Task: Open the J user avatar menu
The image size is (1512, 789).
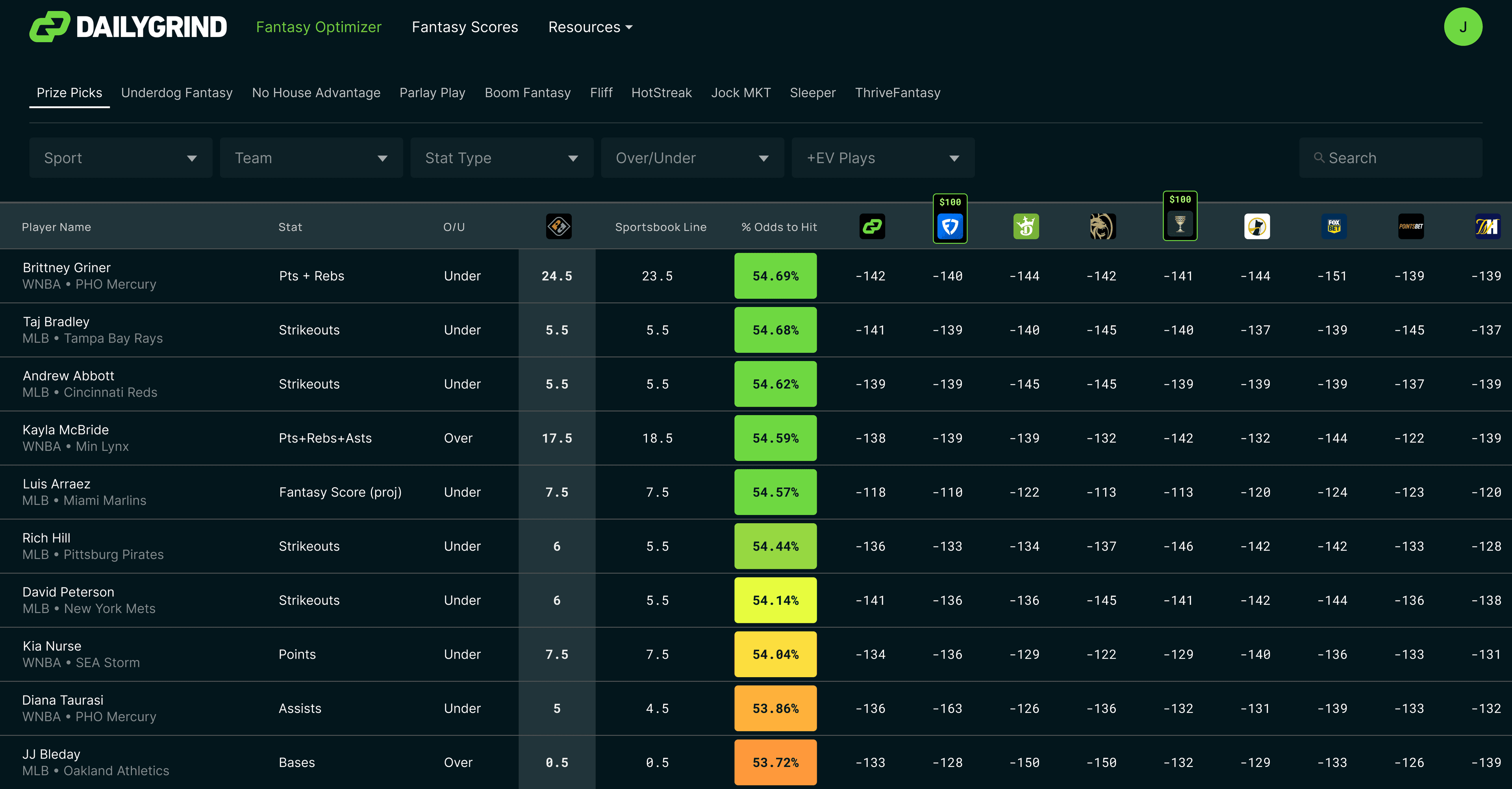Action: 1462,27
